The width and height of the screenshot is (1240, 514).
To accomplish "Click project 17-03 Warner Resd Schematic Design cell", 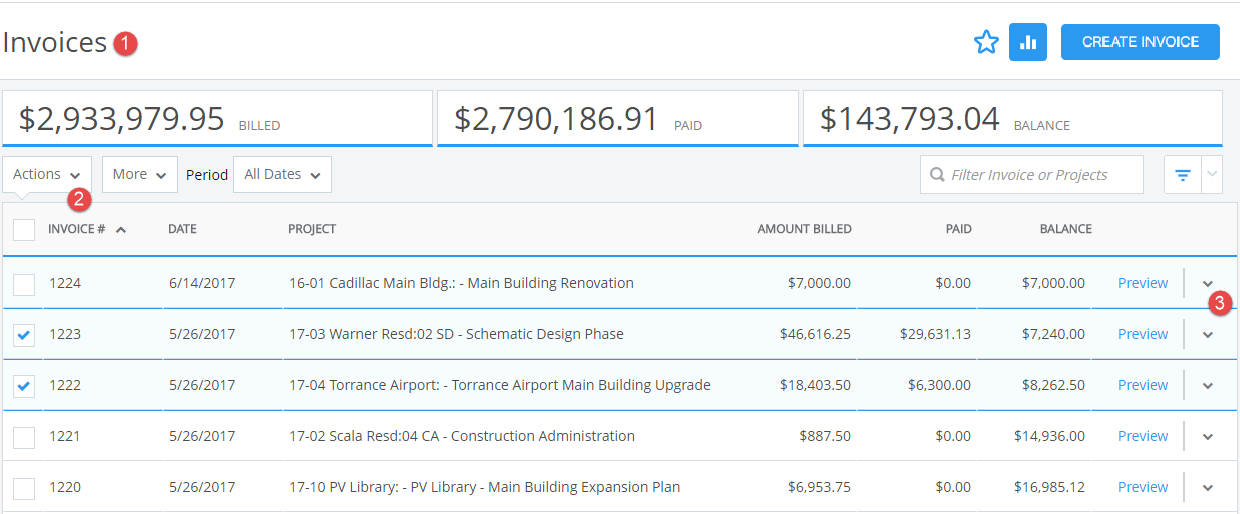I will click(x=456, y=334).
